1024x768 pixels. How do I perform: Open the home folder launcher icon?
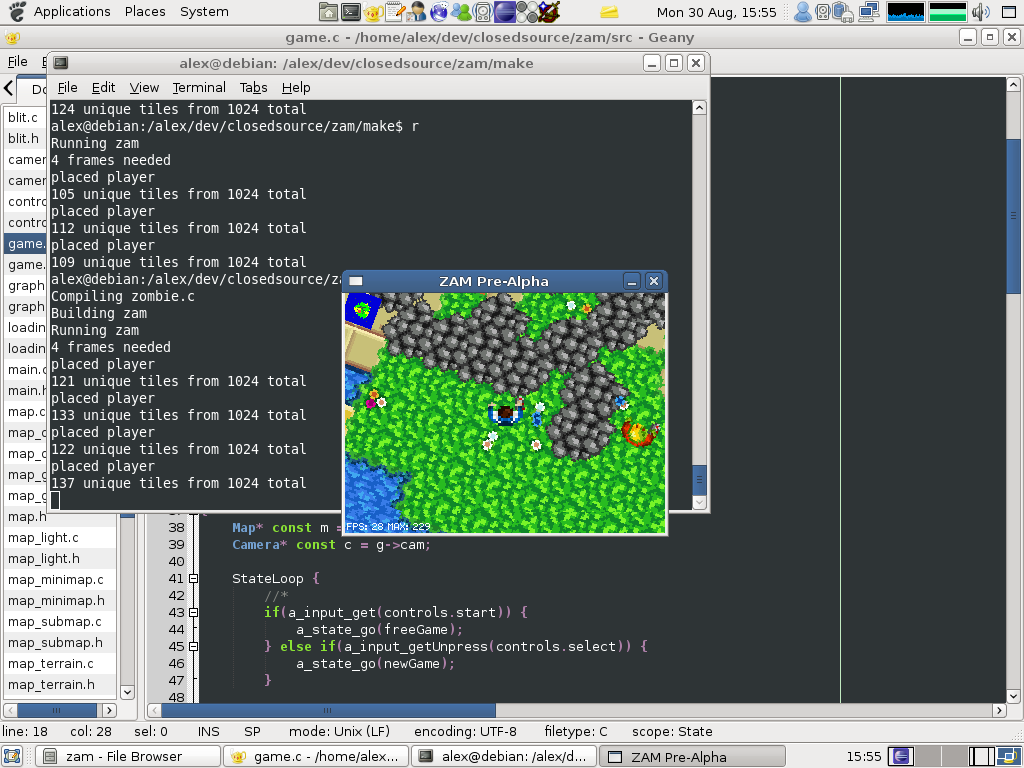[328, 12]
